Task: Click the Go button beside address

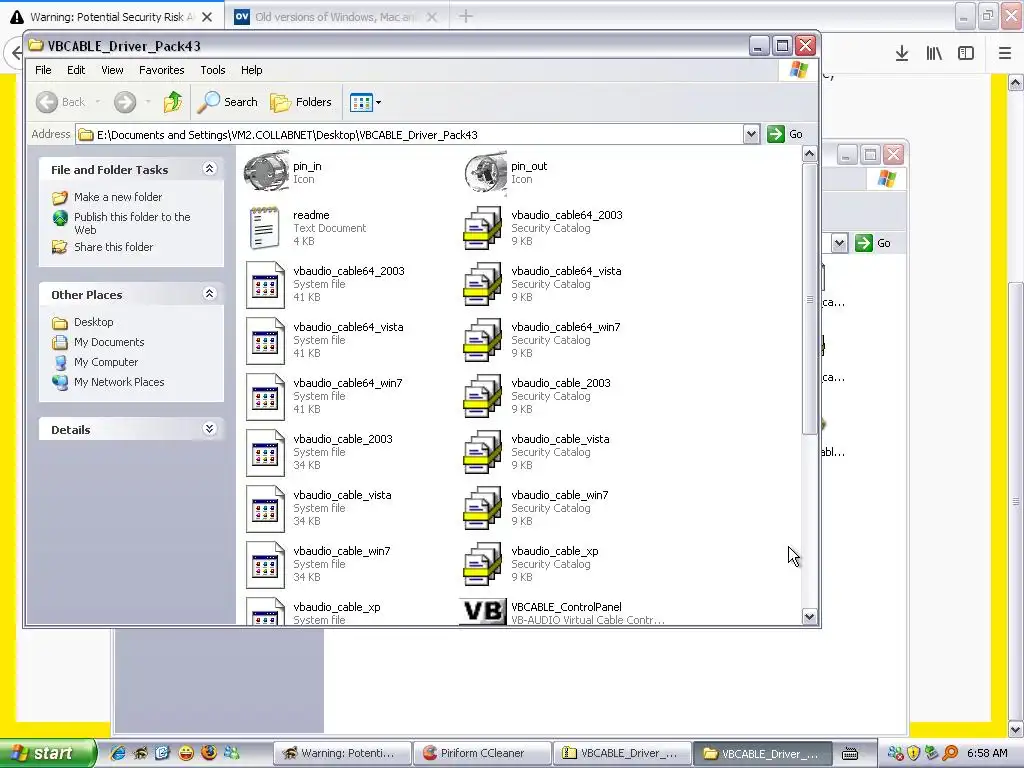Action: 786,135
